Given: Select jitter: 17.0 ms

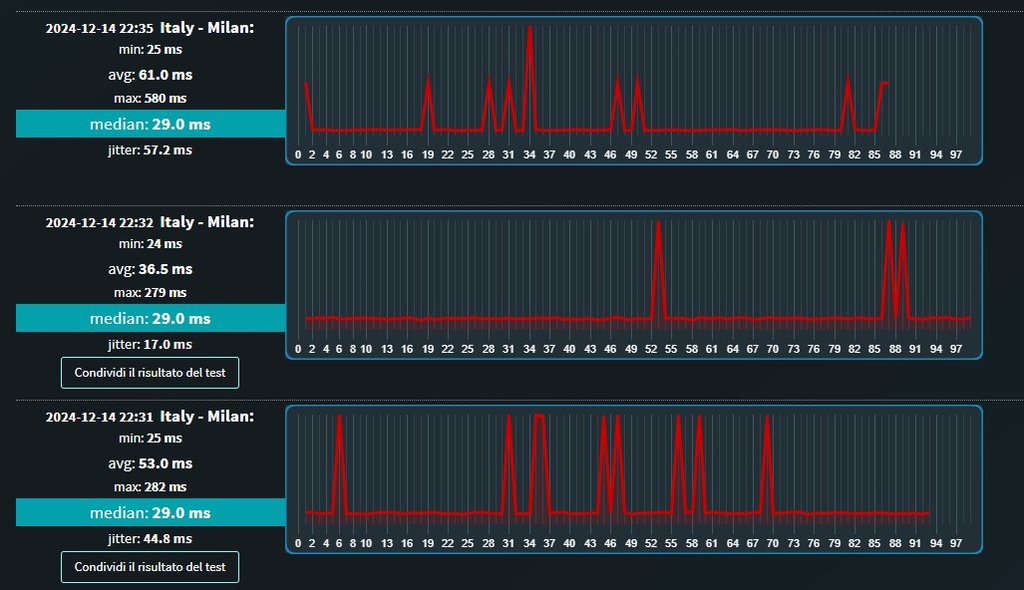Looking at the screenshot, I should pyautogui.click(x=150, y=344).
